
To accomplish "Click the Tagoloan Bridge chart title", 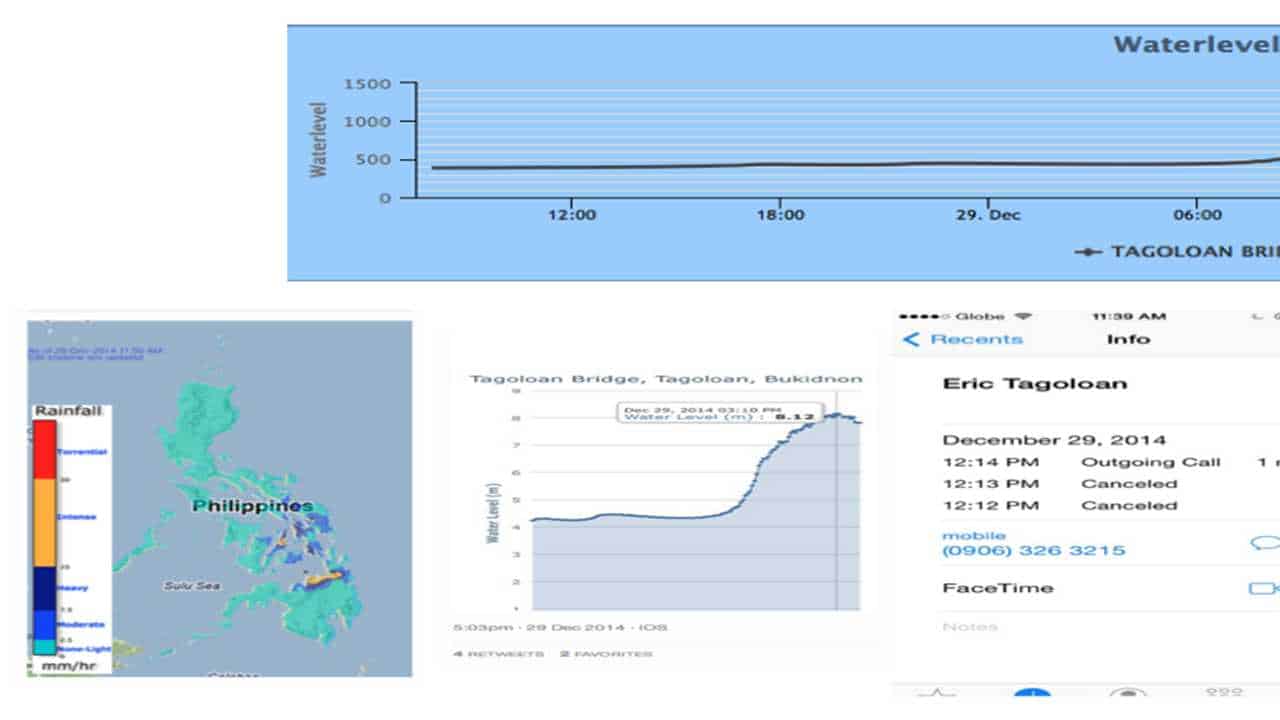I will coord(665,379).
